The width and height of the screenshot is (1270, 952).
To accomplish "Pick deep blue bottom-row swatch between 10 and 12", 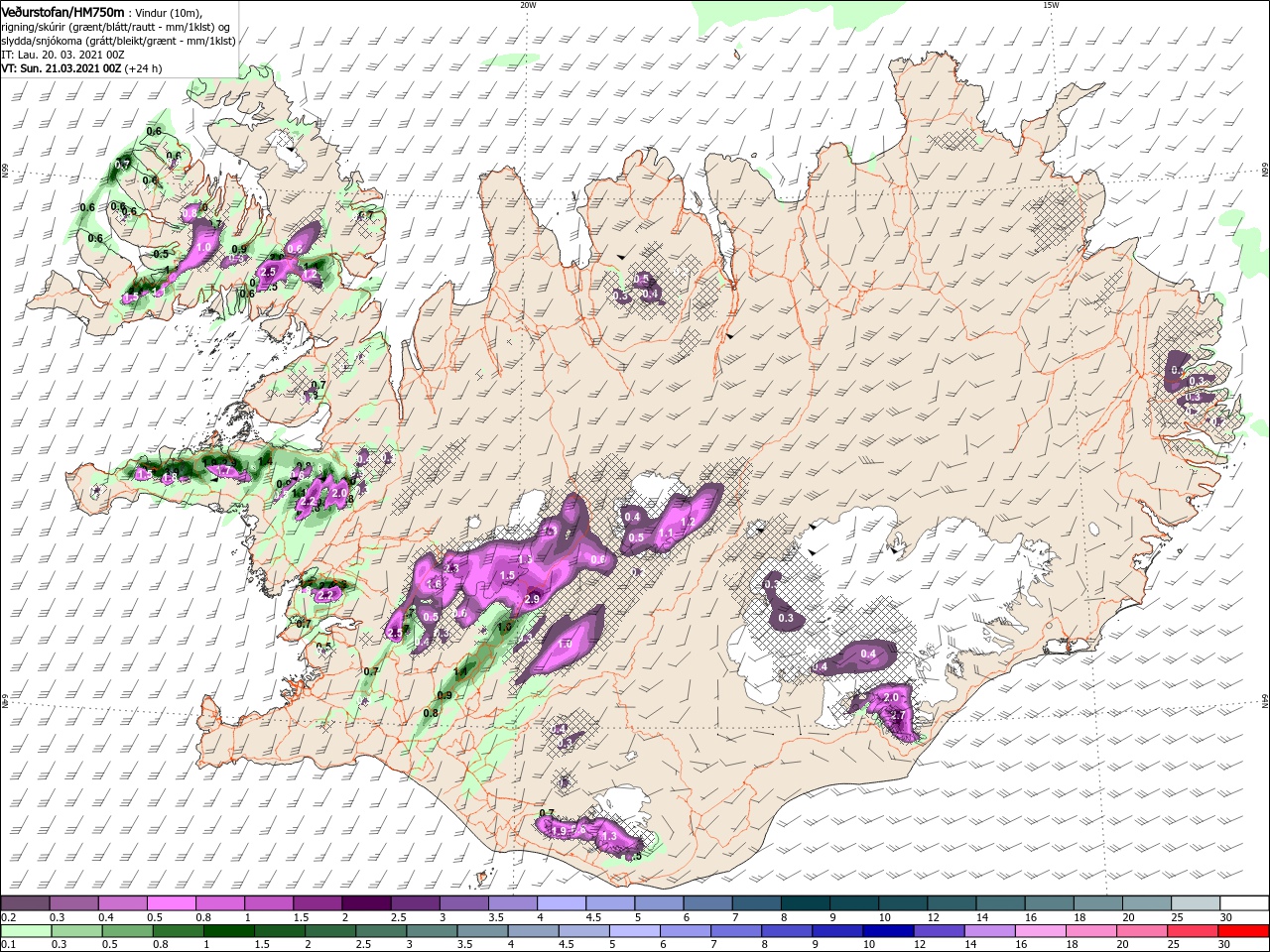I will coord(888,931).
